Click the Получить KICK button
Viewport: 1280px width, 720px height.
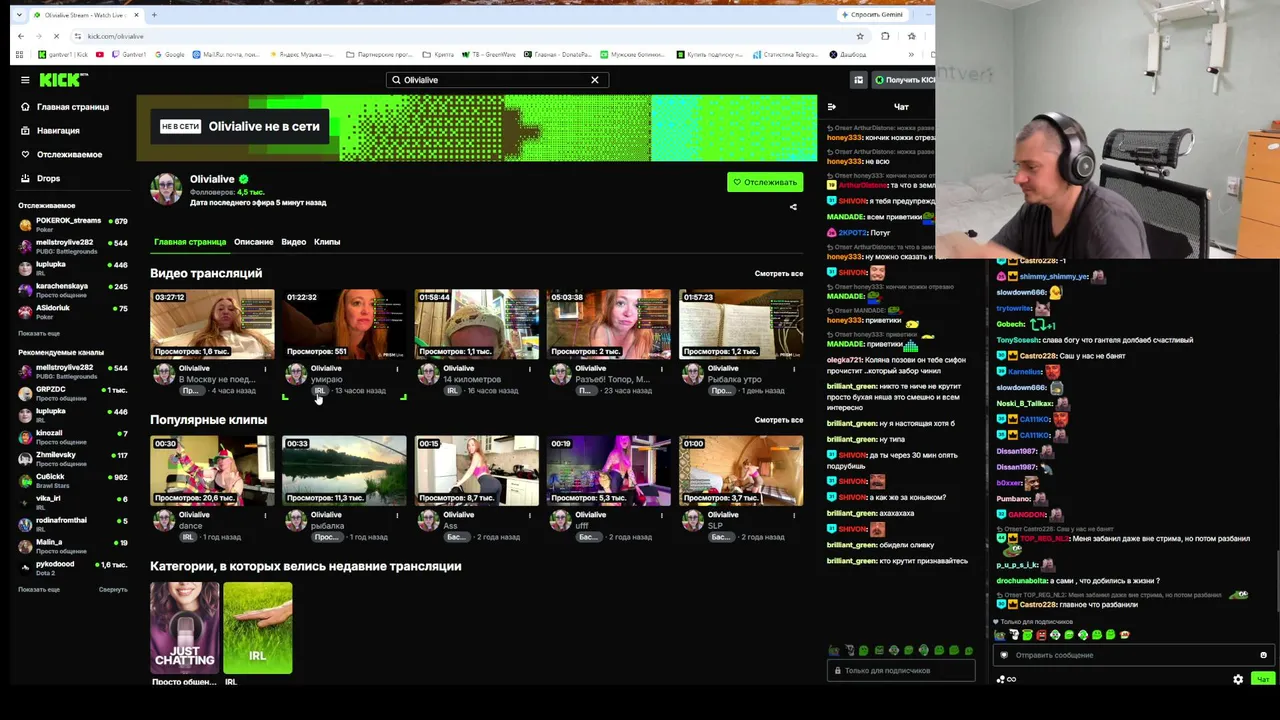point(905,80)
